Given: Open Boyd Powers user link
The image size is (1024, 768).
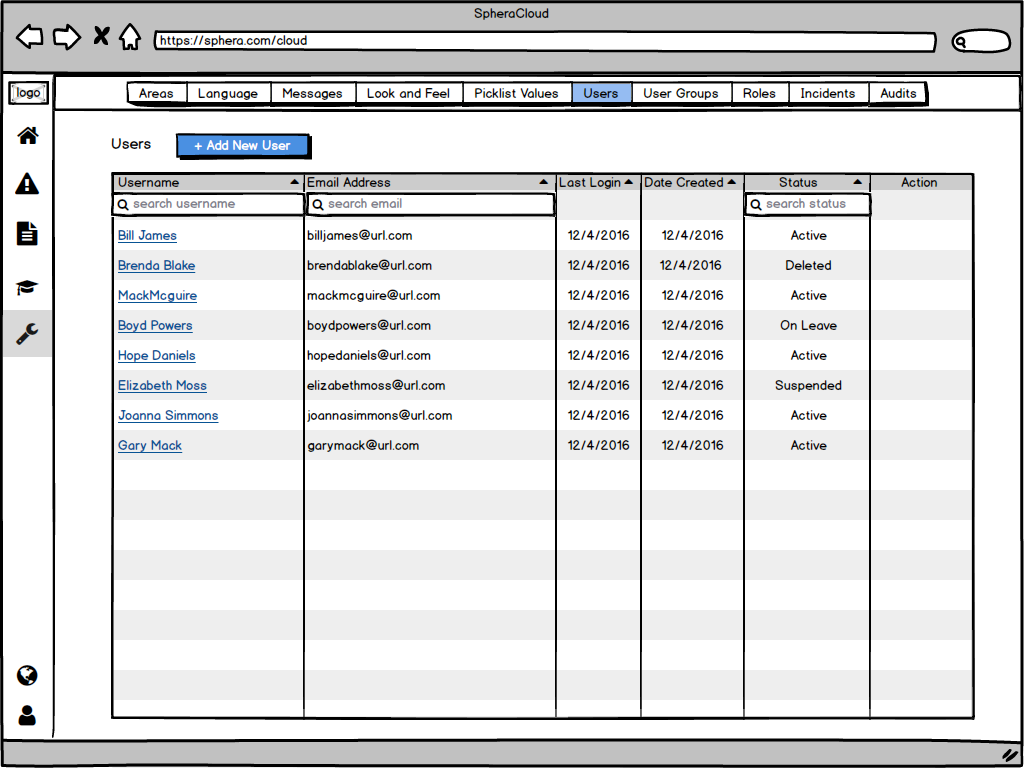Looking at the screenshot, I should point(155,326).
